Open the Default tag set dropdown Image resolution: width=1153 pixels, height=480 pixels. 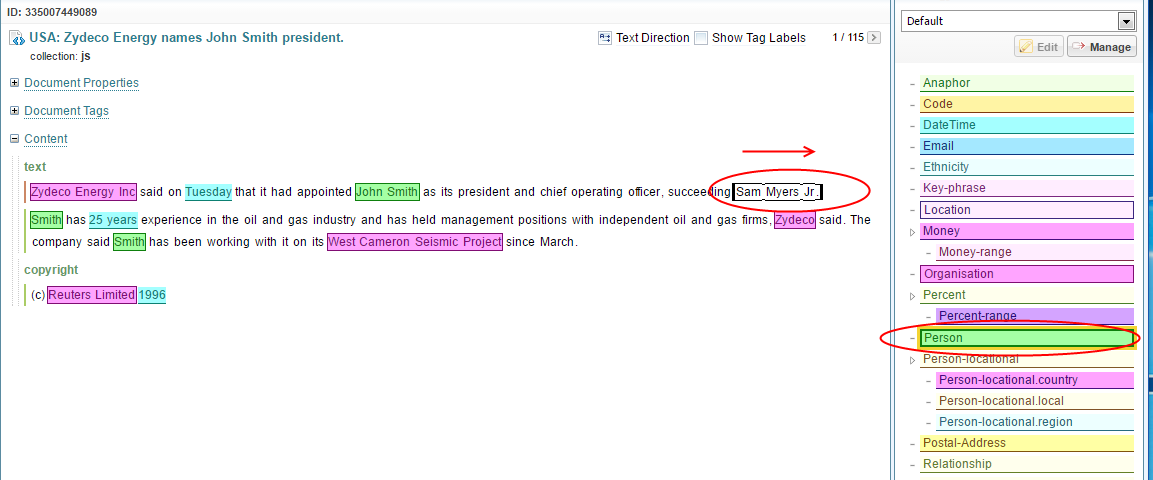click(1126, 21)
